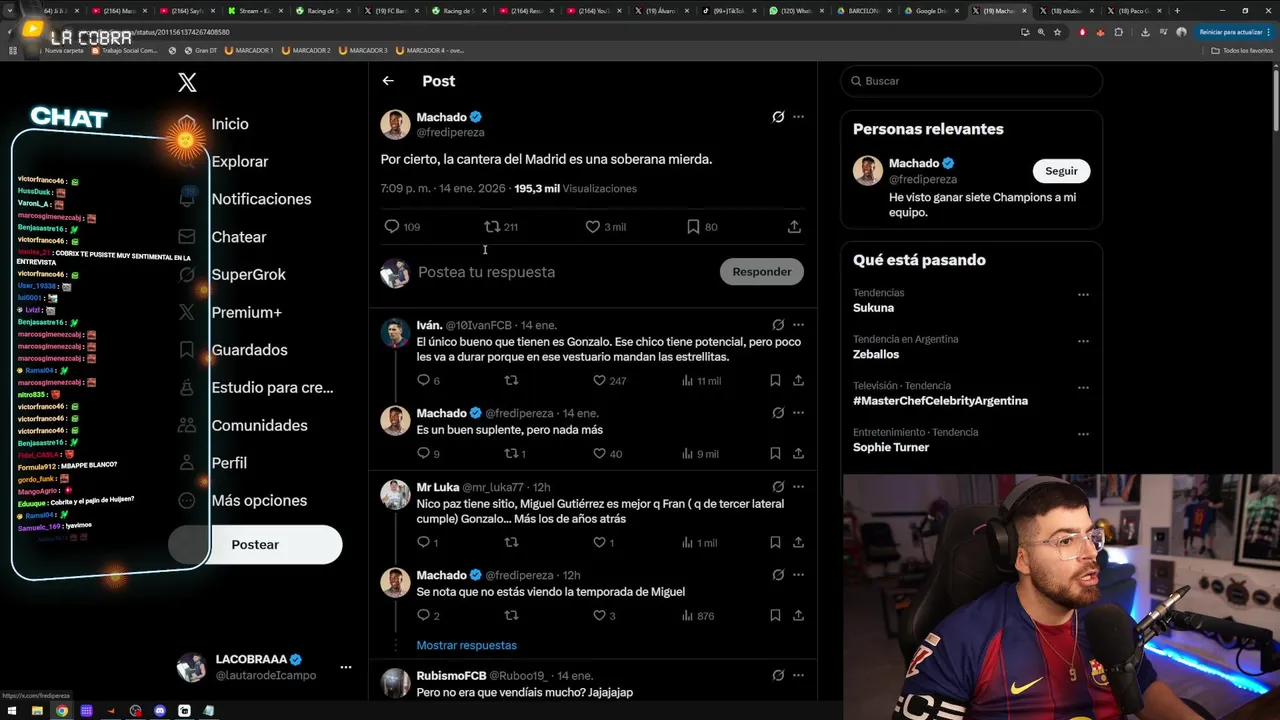Open three-dot menu on Iván's reply

pyautogui.click(x=798, y=325)
